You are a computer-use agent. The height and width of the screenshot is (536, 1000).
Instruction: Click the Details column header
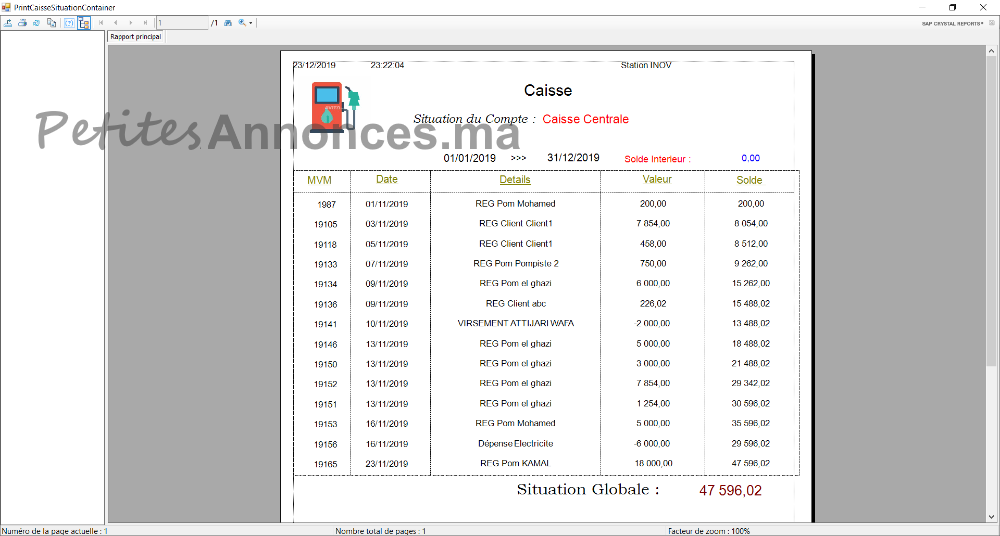(515, 180)
